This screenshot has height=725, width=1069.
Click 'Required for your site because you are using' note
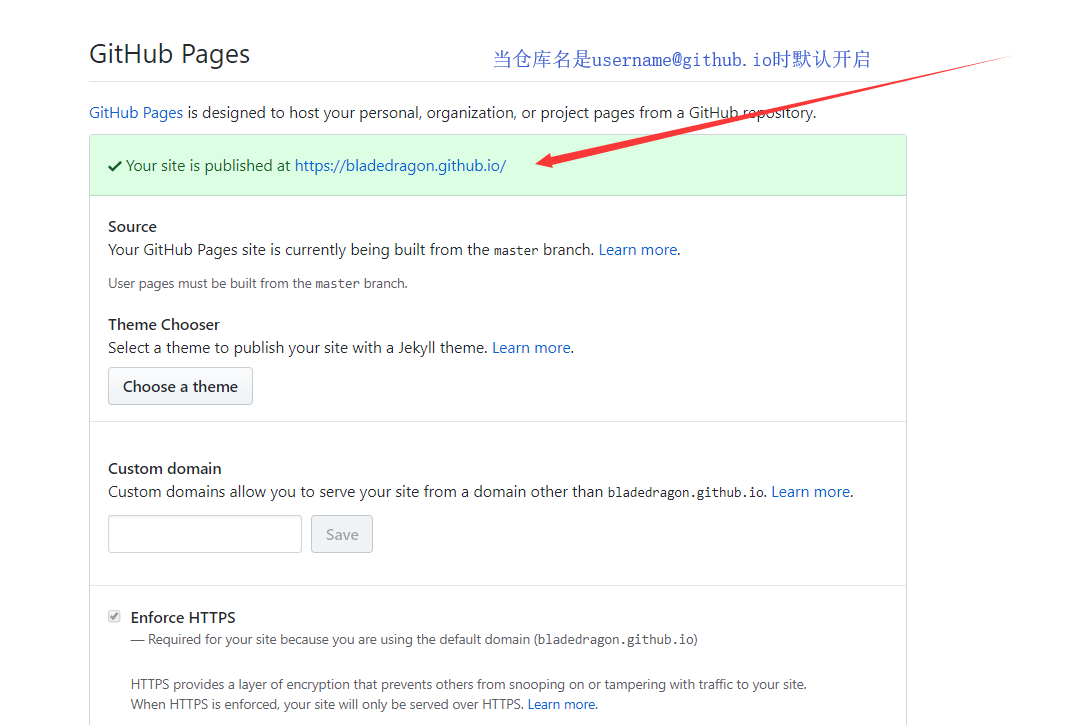tap(414, 640)
